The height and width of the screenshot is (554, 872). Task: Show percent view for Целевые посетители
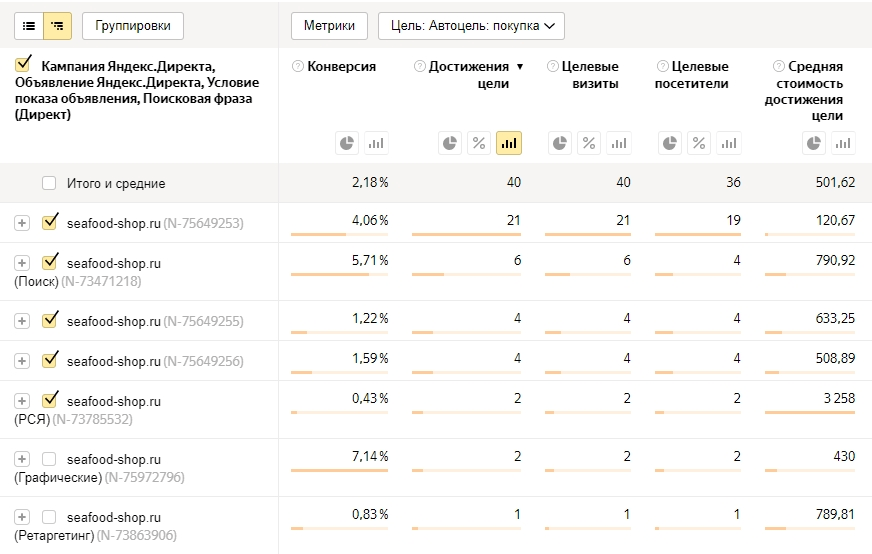[699, 143]
